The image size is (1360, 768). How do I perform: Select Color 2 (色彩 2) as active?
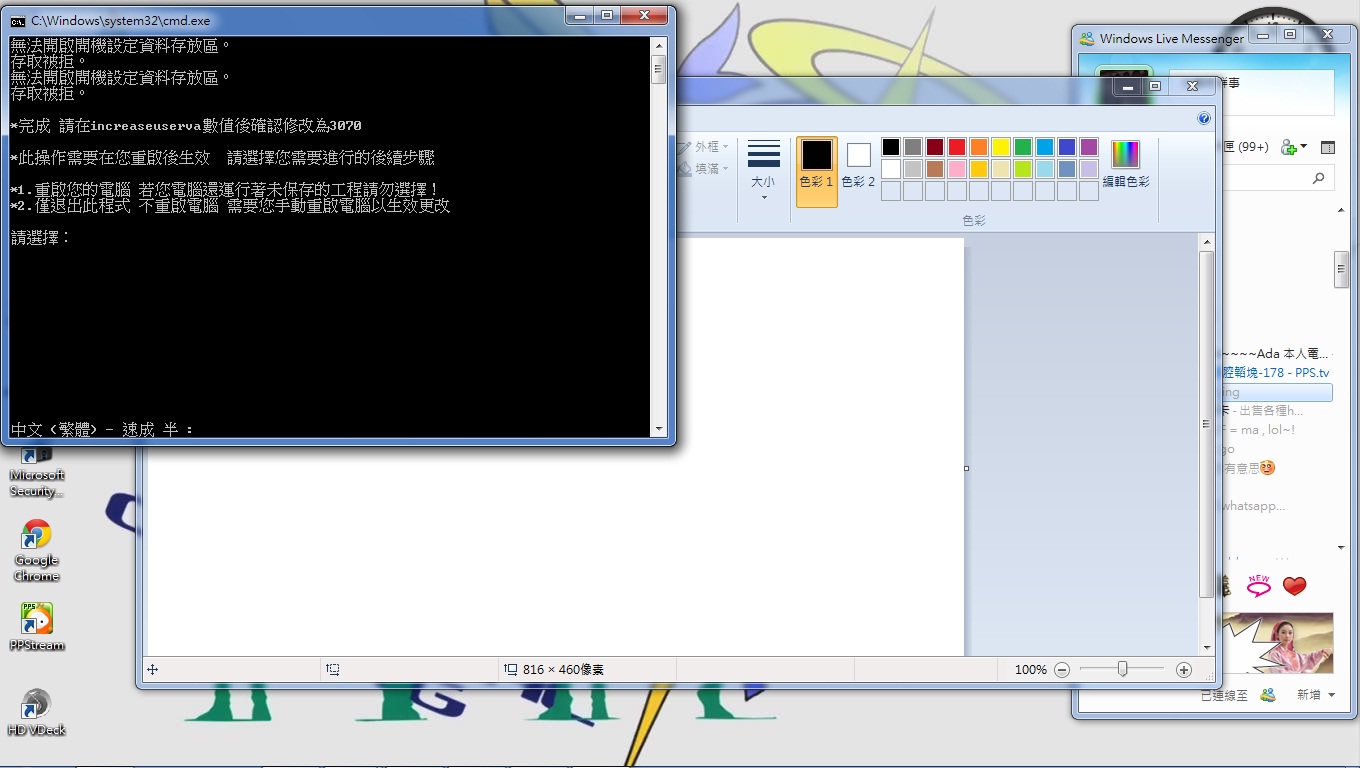tap(858, 165)
